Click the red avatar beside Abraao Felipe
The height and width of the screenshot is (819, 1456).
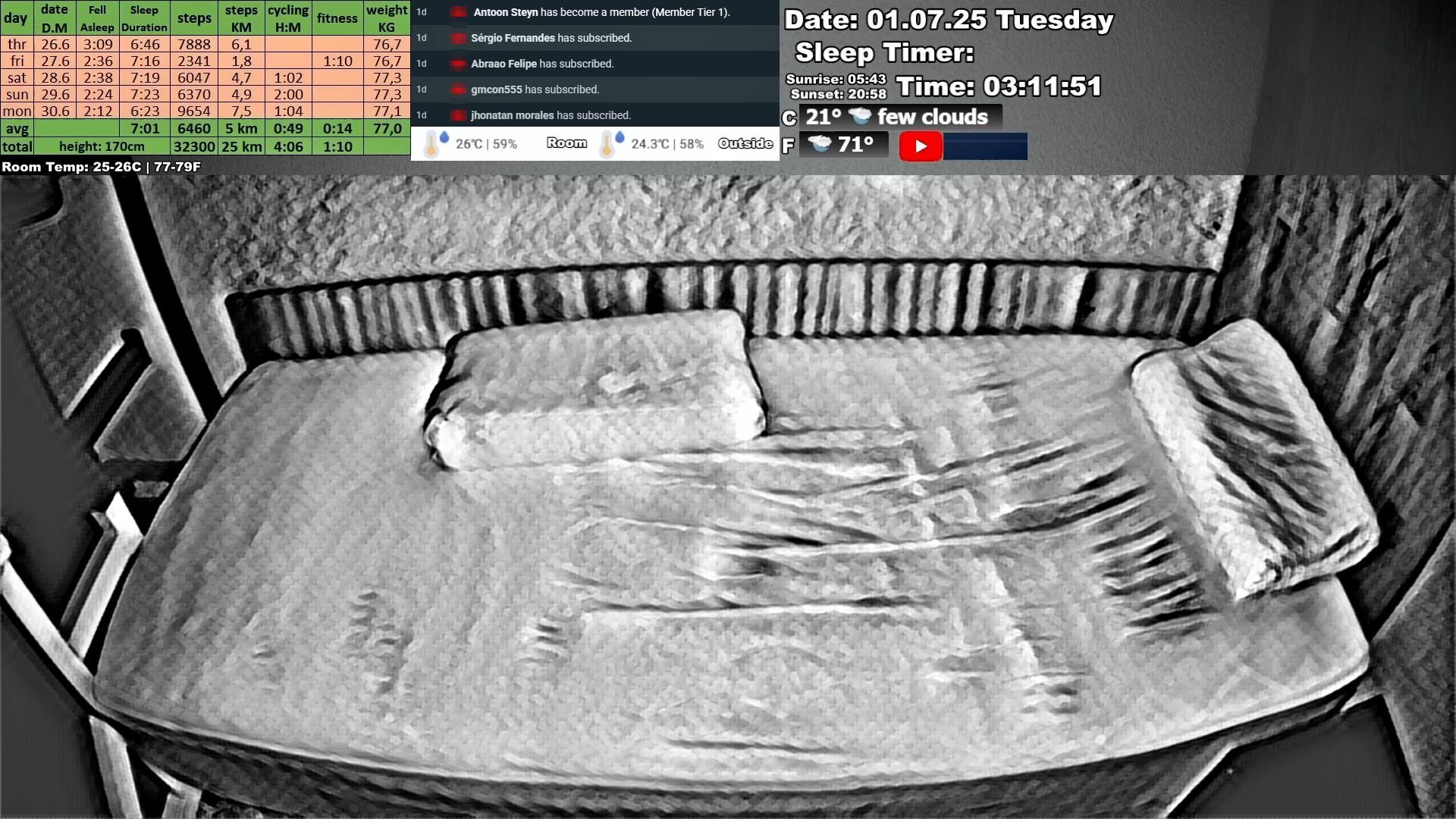click(x=458, y=64)
